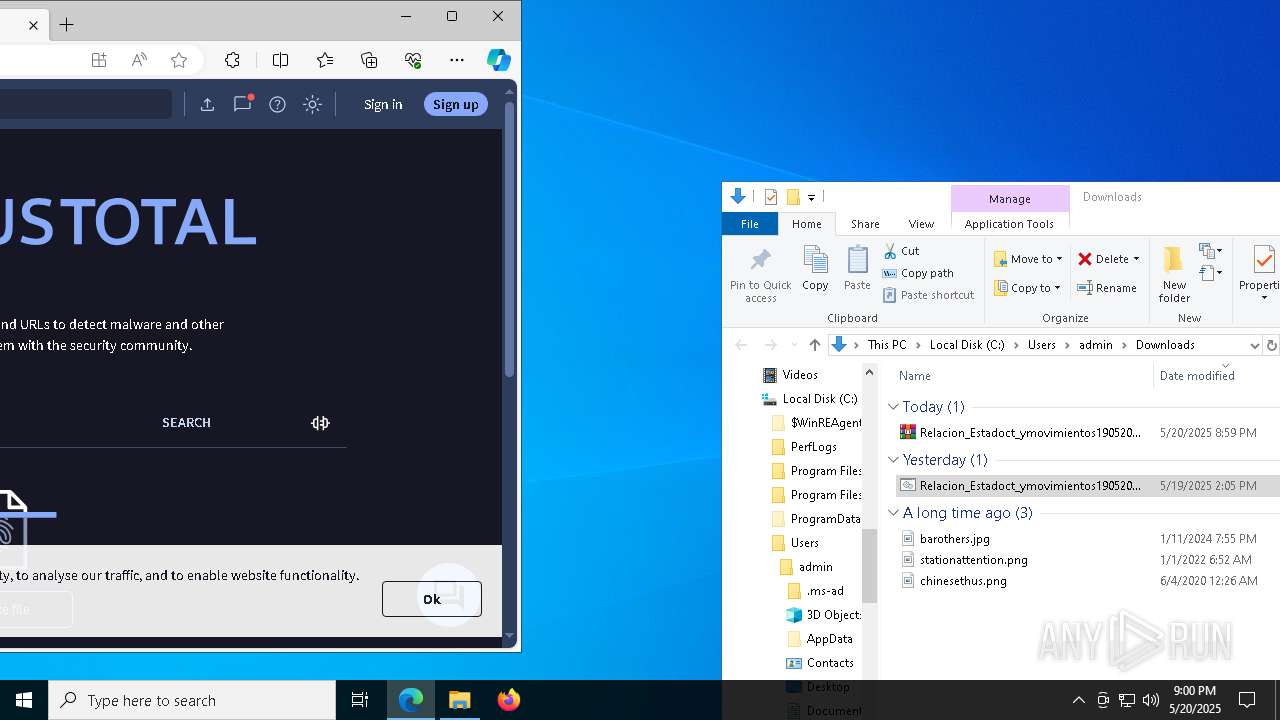1280x720 pixels.
Task: Click Local Disk (C:) breadcrumb
Action: click(967, 345)
